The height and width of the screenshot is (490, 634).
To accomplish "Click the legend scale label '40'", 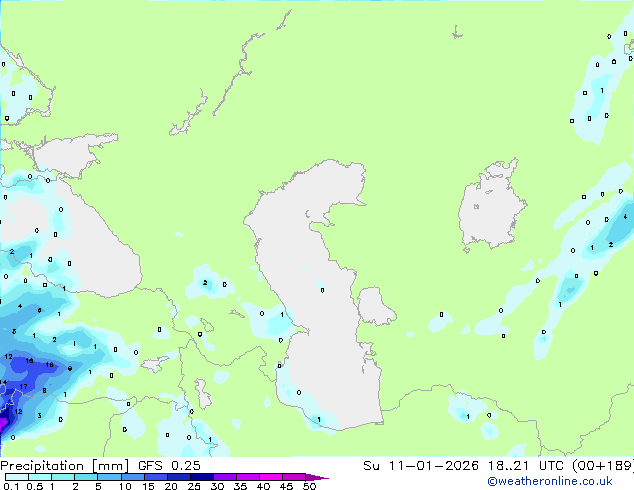I will tap(263, 486).
